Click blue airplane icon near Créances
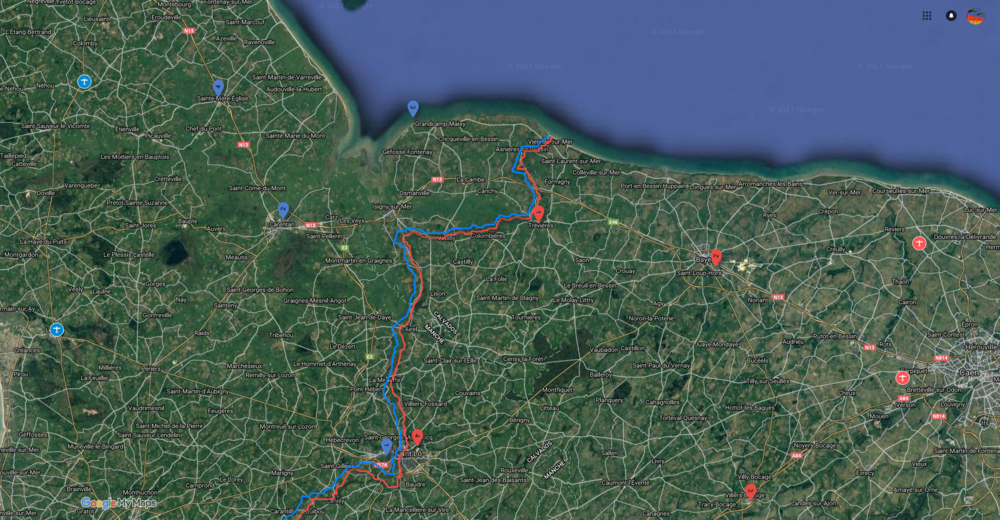The height and width of the screenshot is (520, 1000). [57, 330]
